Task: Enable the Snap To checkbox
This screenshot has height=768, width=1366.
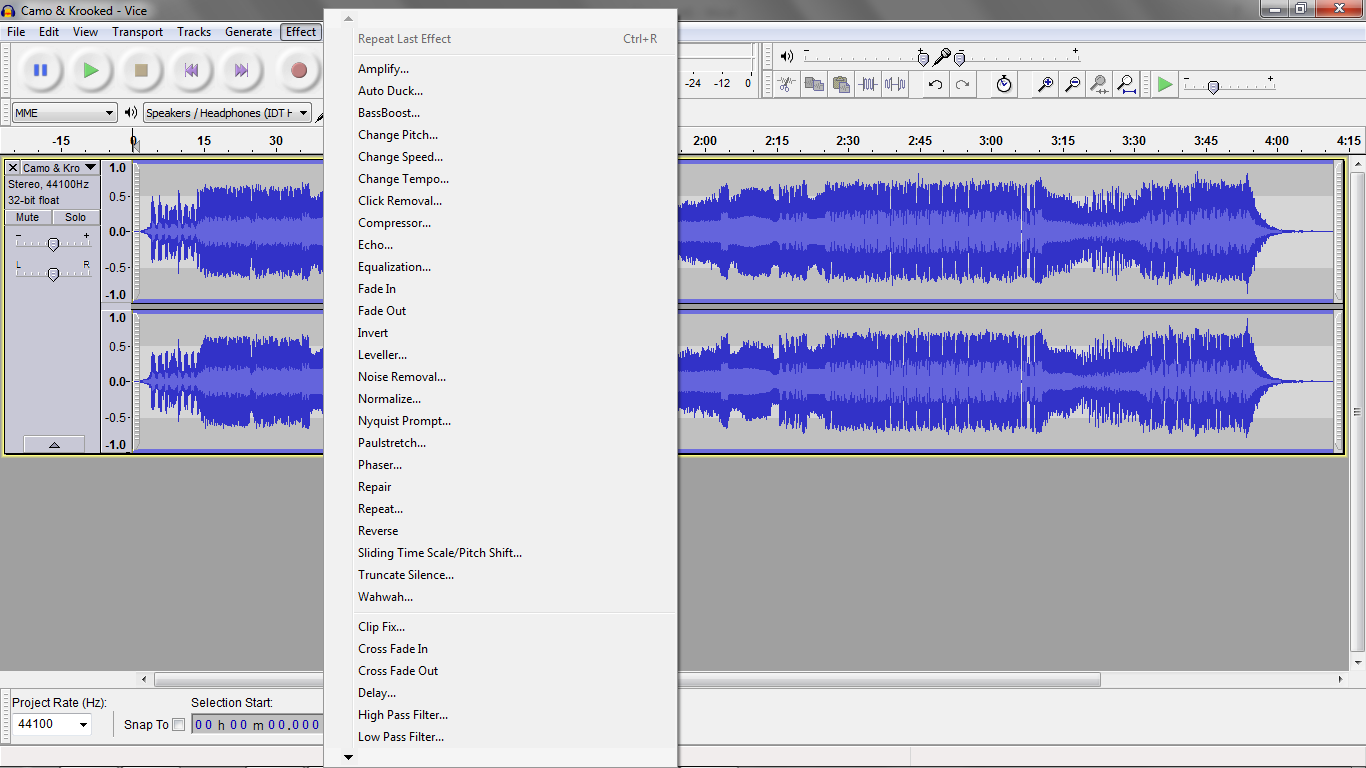Action: coord(181,724)
